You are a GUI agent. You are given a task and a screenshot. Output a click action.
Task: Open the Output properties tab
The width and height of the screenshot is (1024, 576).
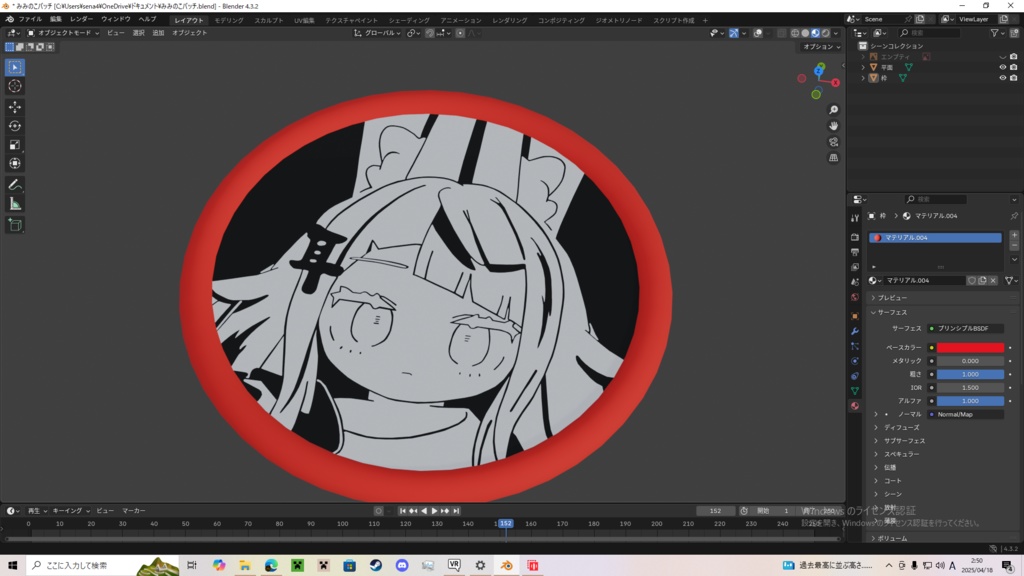click(855, 252)
